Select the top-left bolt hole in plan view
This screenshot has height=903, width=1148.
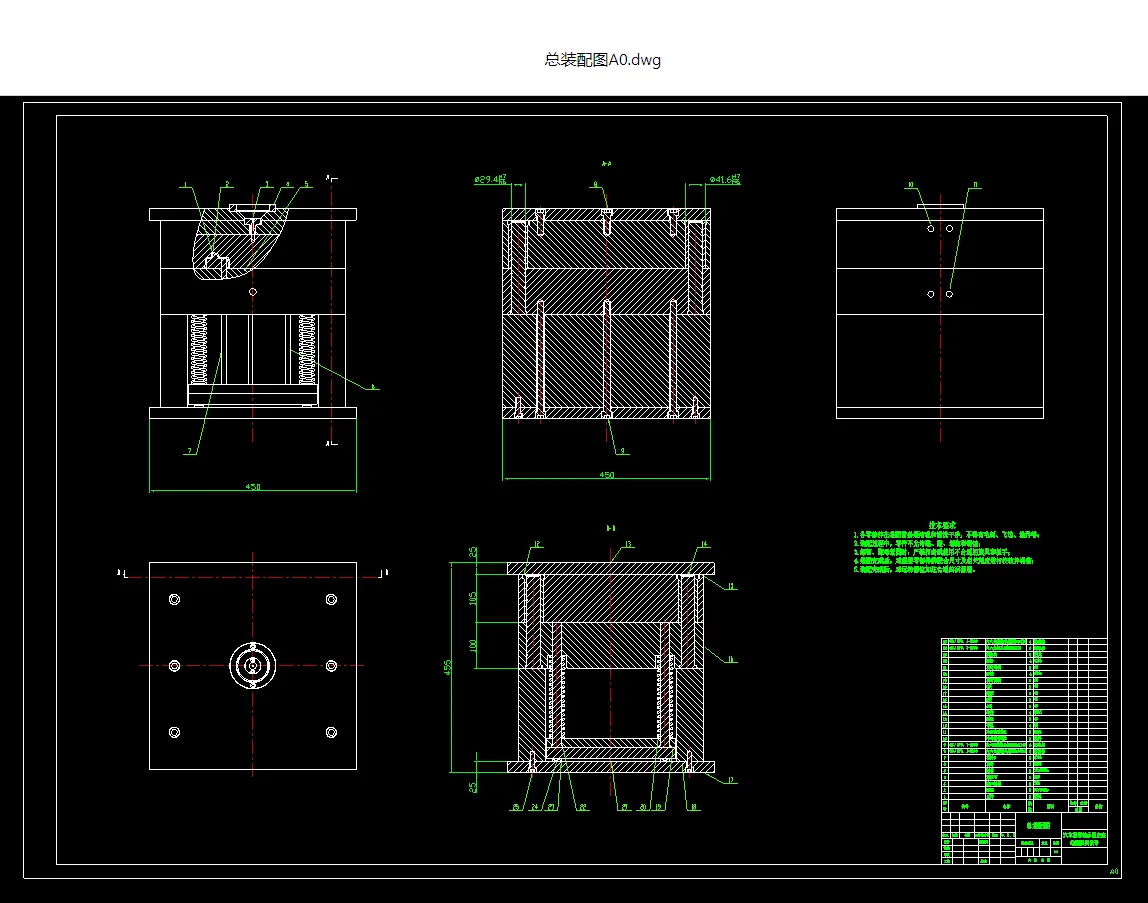pyautogui.click(x=174, y=600)
